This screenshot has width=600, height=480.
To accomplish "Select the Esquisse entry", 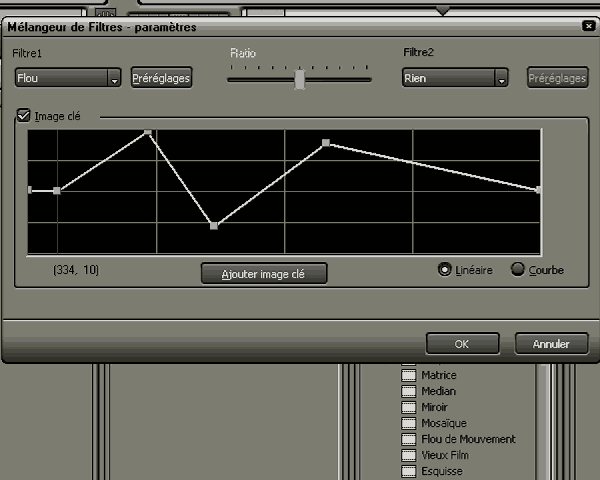I will pyautogui.click(x=442, y=471).
